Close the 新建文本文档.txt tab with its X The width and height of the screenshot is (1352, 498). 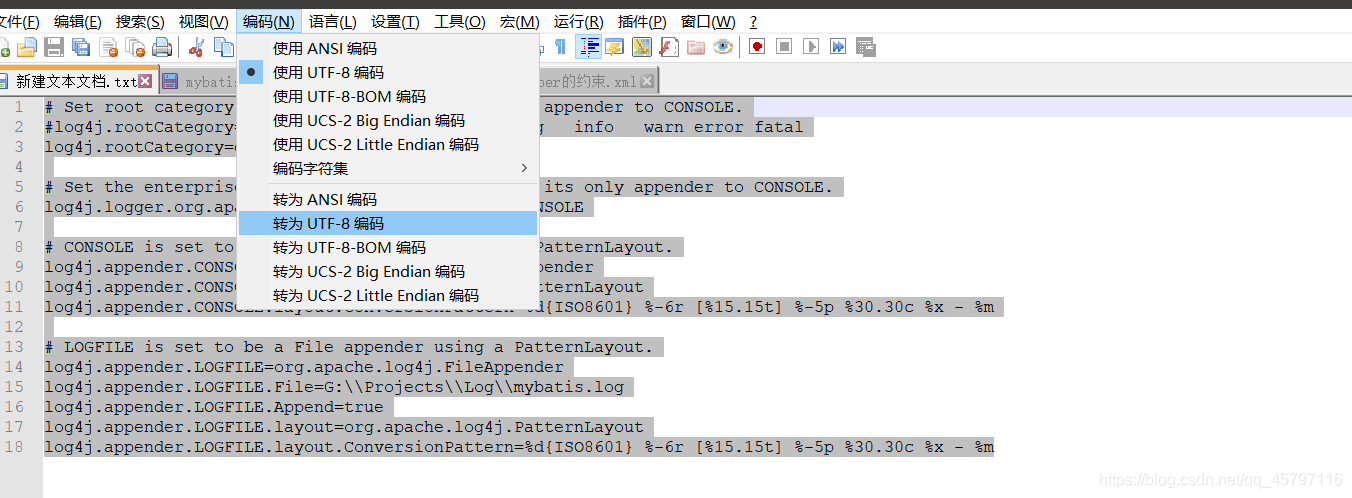point(145,81)
